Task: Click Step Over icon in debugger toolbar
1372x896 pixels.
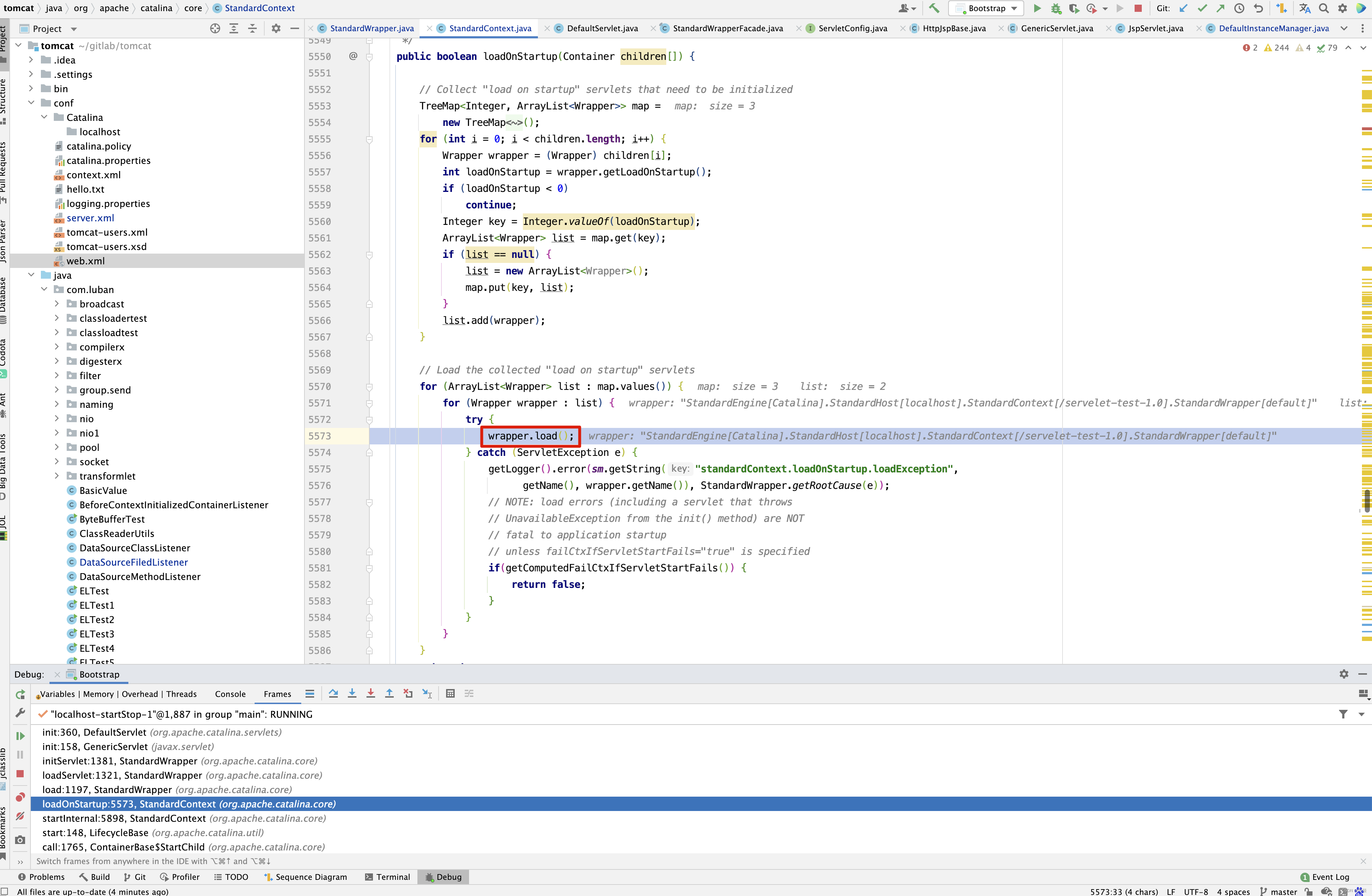Action: click(x=333, y=694)
